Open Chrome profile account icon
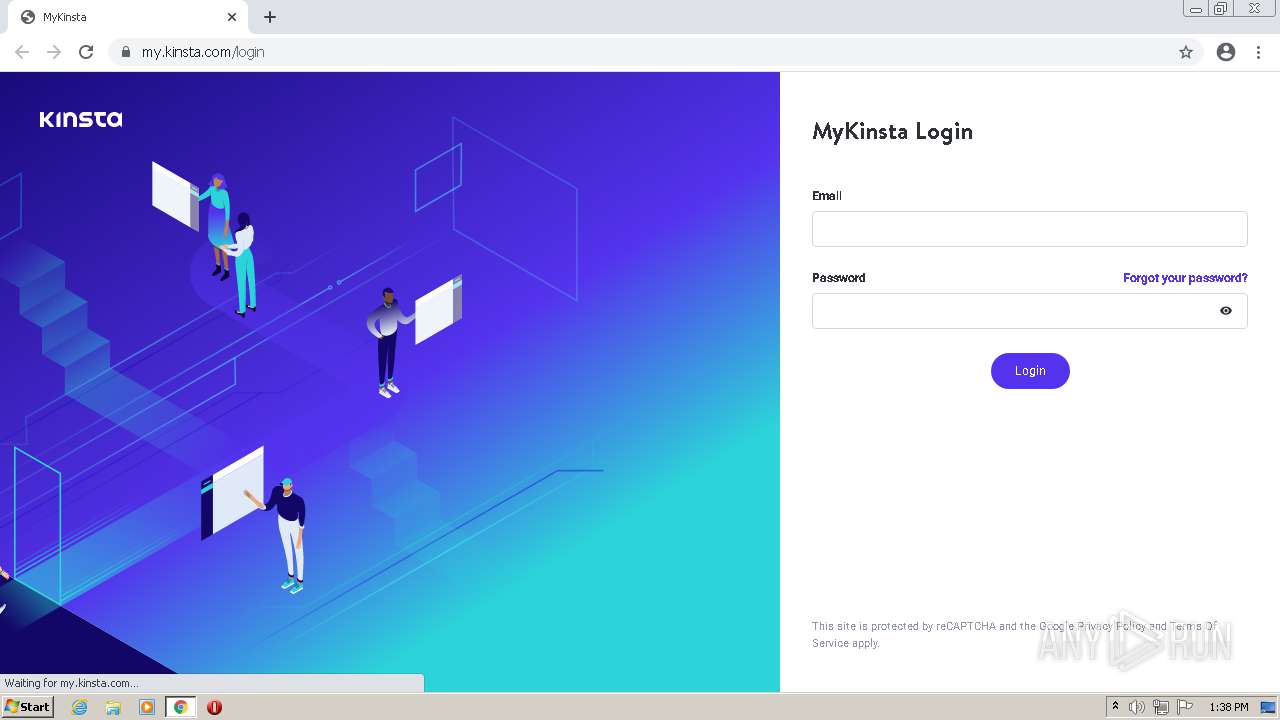 coord(1226,52)
